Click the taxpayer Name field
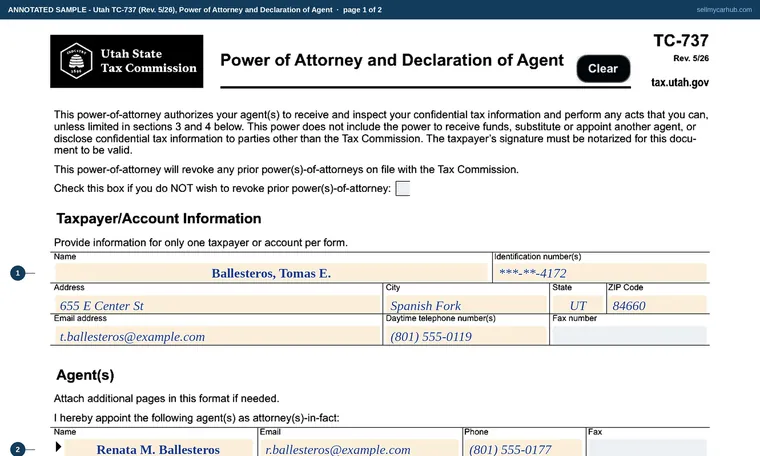 [x=271, y=273]
